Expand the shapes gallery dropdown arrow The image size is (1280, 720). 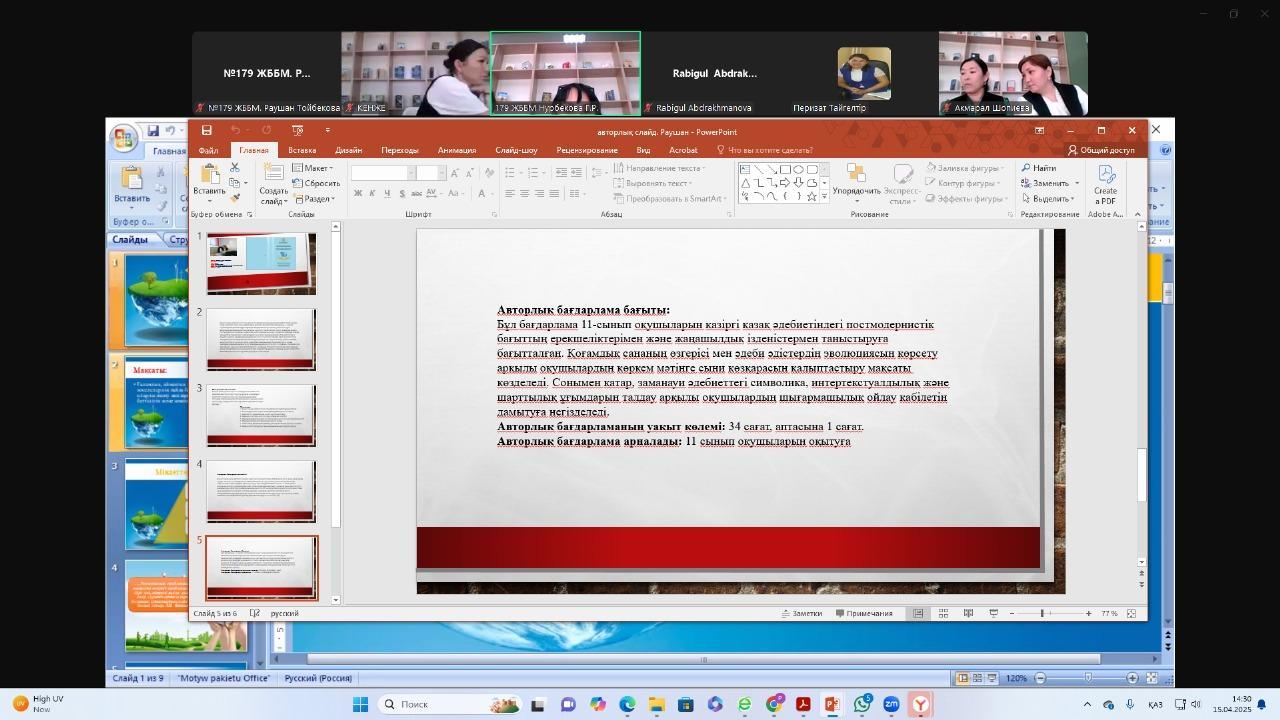(x=824, y=197)
